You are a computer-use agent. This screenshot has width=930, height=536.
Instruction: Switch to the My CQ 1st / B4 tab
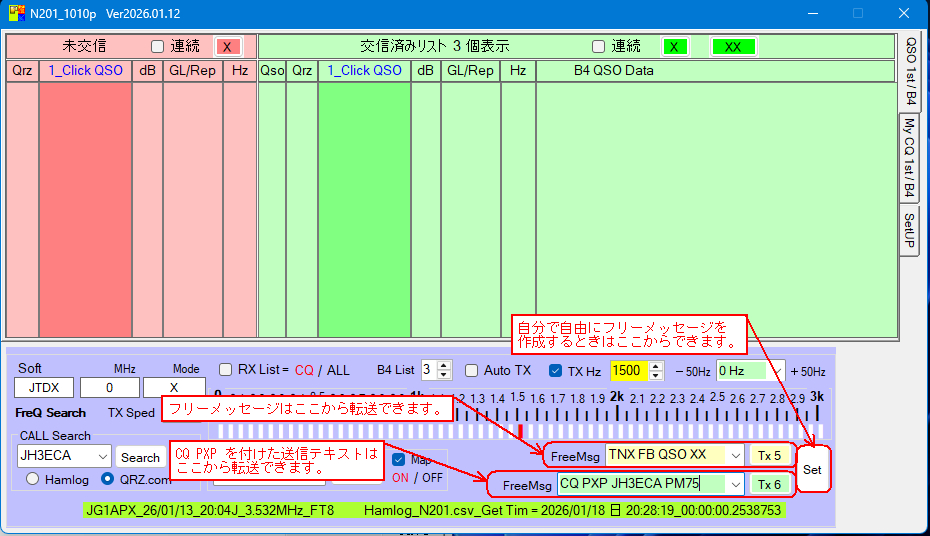(x=909, y=157)
